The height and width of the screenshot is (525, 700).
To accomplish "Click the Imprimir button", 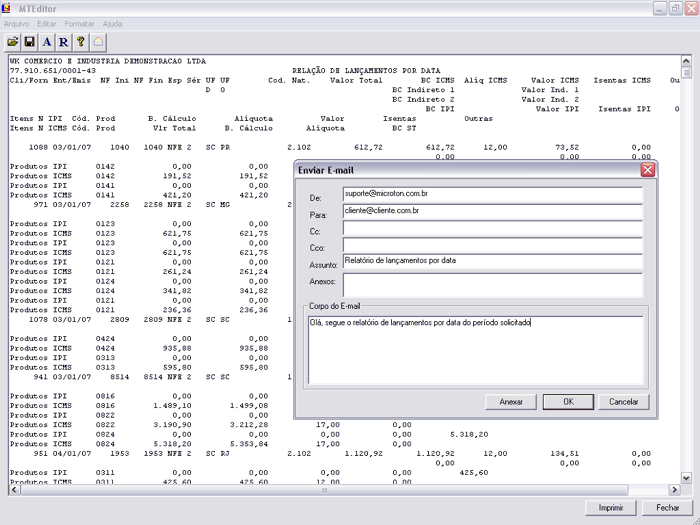I will (610, 507).
